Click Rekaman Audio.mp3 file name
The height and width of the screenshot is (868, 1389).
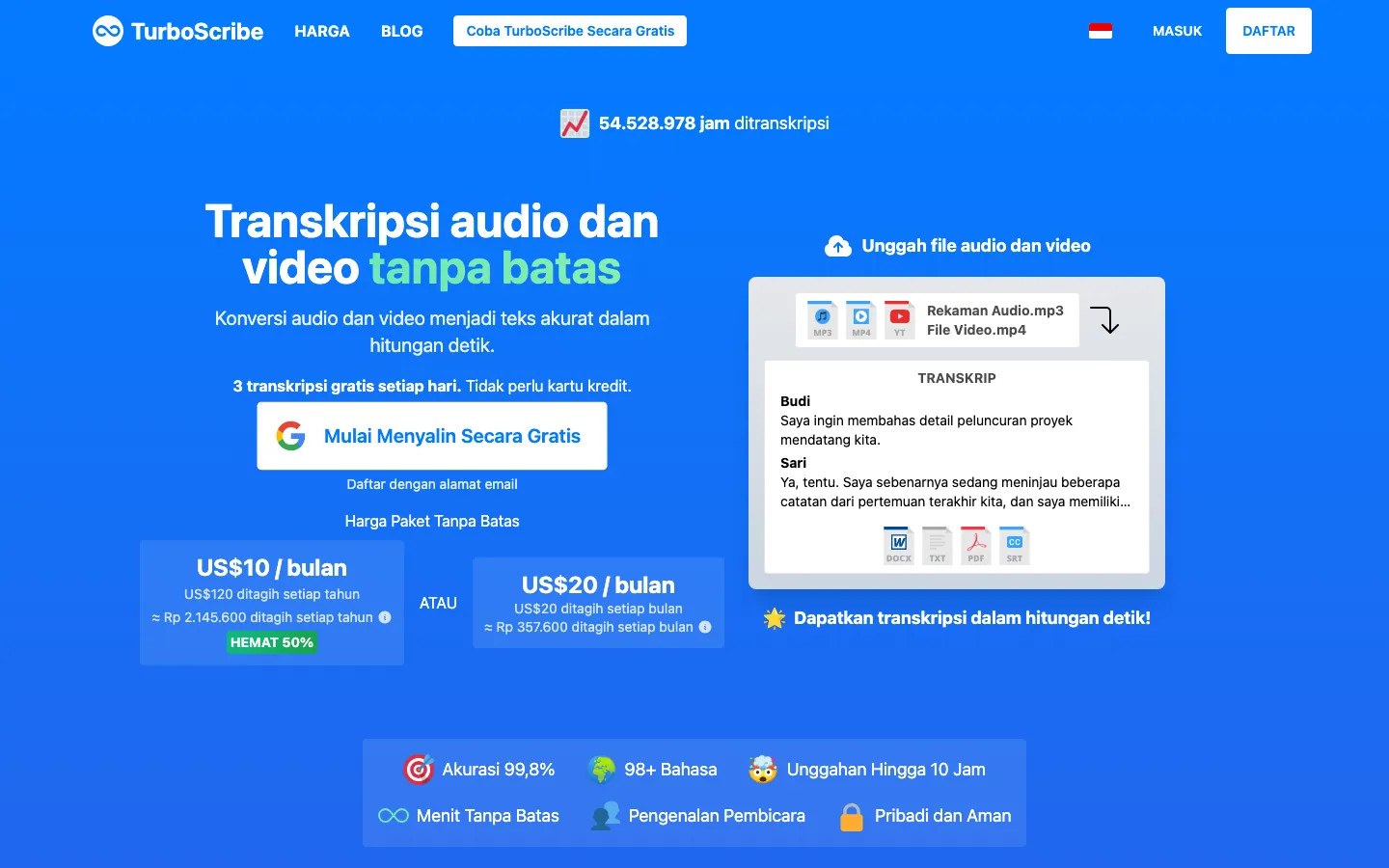[995, 311]
